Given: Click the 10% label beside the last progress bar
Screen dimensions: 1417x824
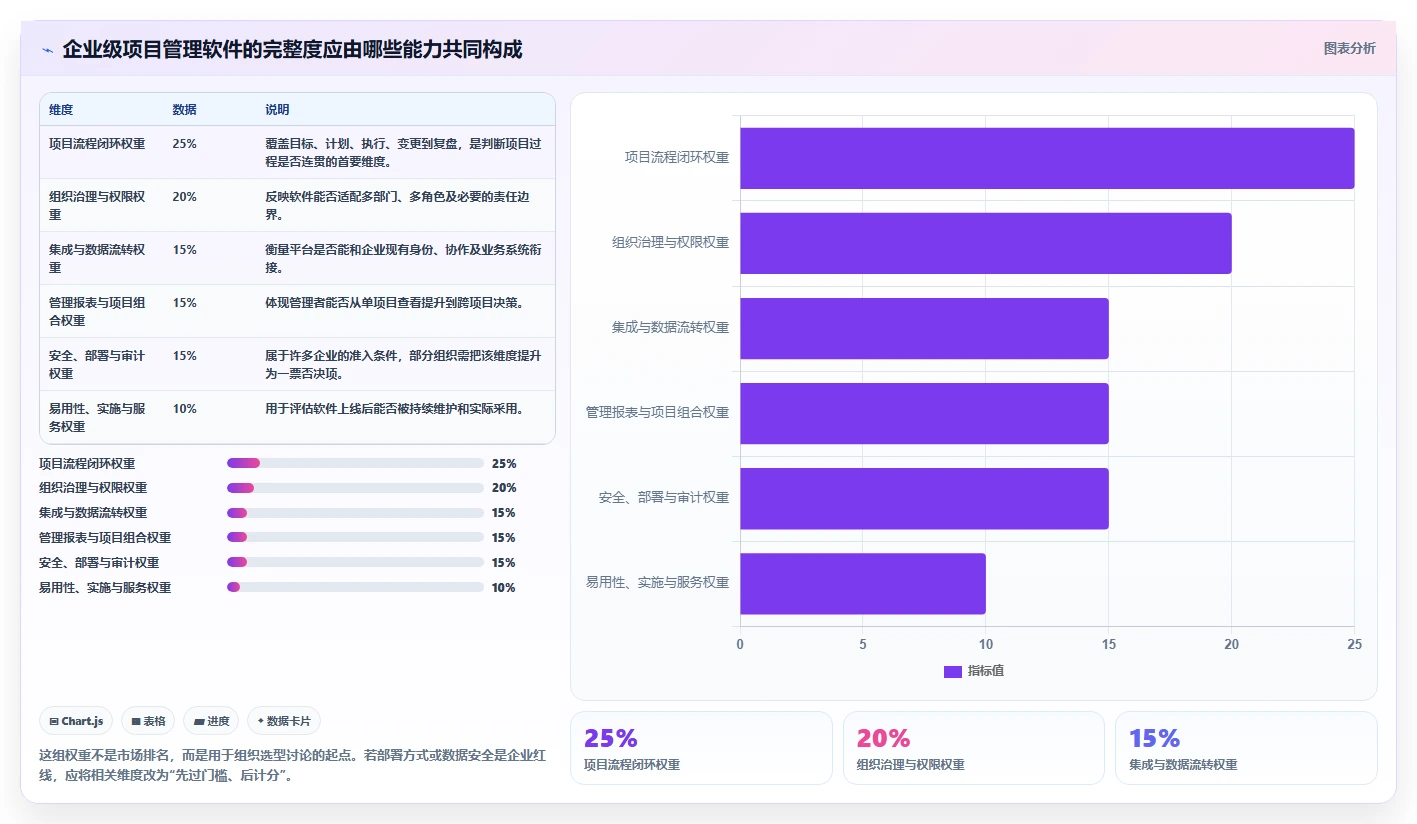Looking at the screenshot, I should point(504,588).
